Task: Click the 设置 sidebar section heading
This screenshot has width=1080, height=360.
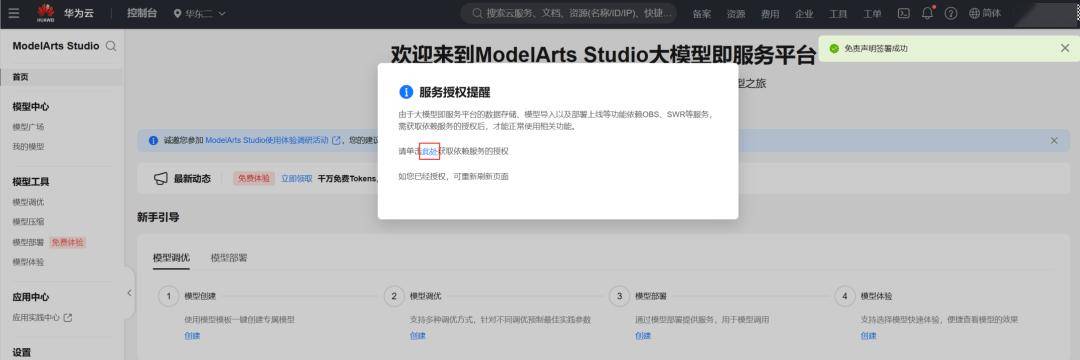Action: (21, 352)
